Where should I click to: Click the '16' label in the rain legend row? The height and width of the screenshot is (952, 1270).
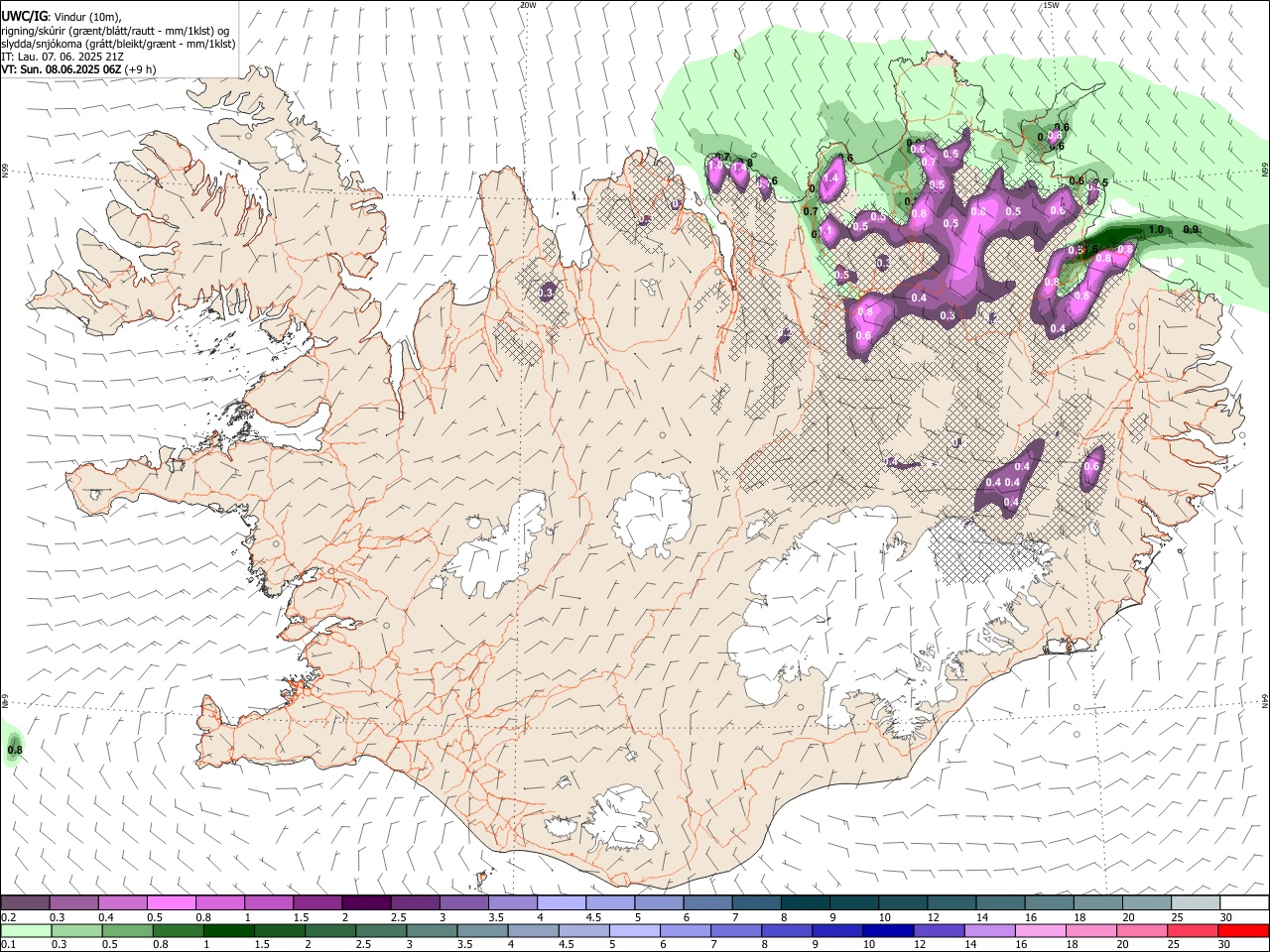[x=1021, y=944]
